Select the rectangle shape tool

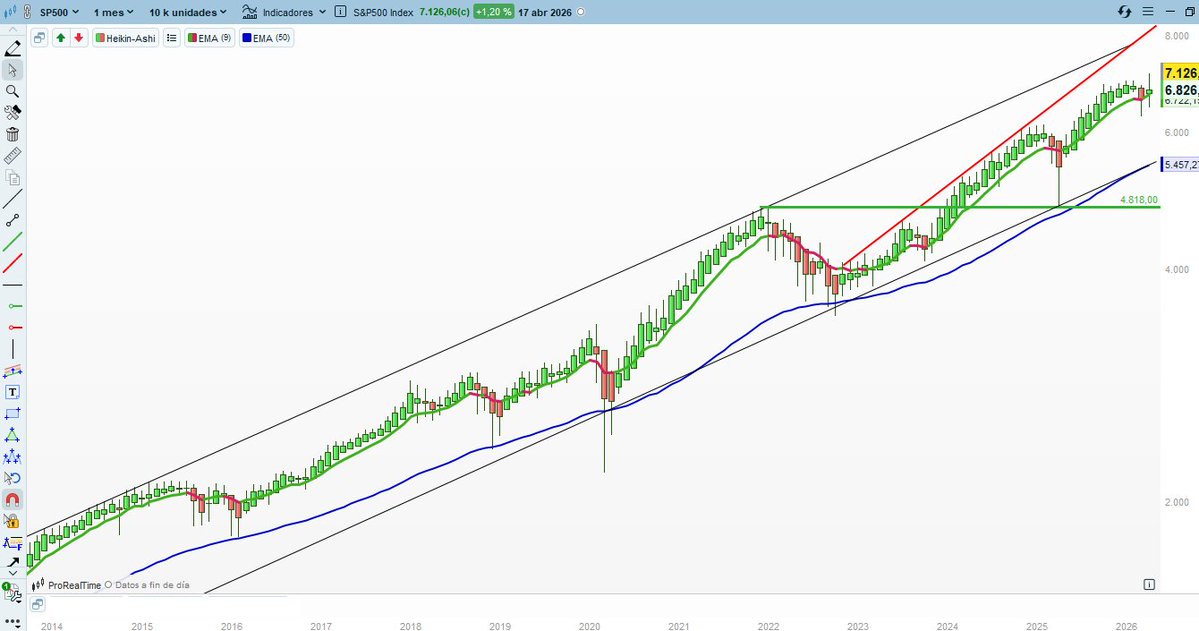[x=12, y=414]
